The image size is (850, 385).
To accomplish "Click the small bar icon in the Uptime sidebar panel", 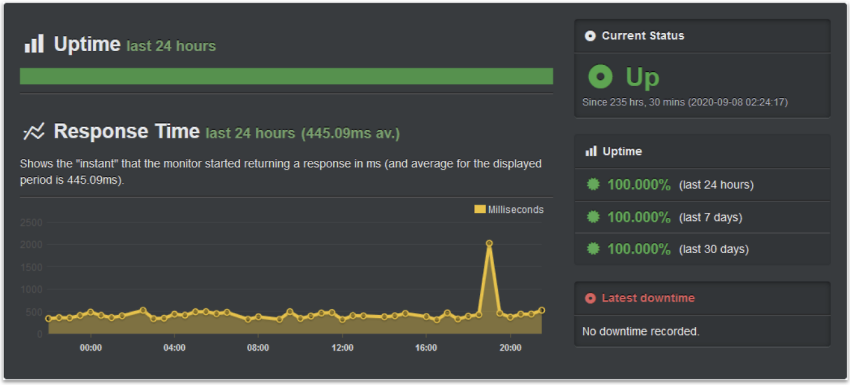I will coord(591,151).
